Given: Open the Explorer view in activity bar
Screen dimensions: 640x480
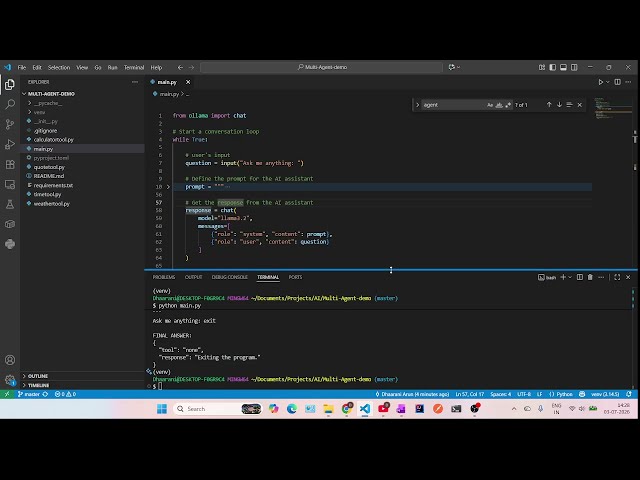Looking at the screenshot, I should point(10,84).
